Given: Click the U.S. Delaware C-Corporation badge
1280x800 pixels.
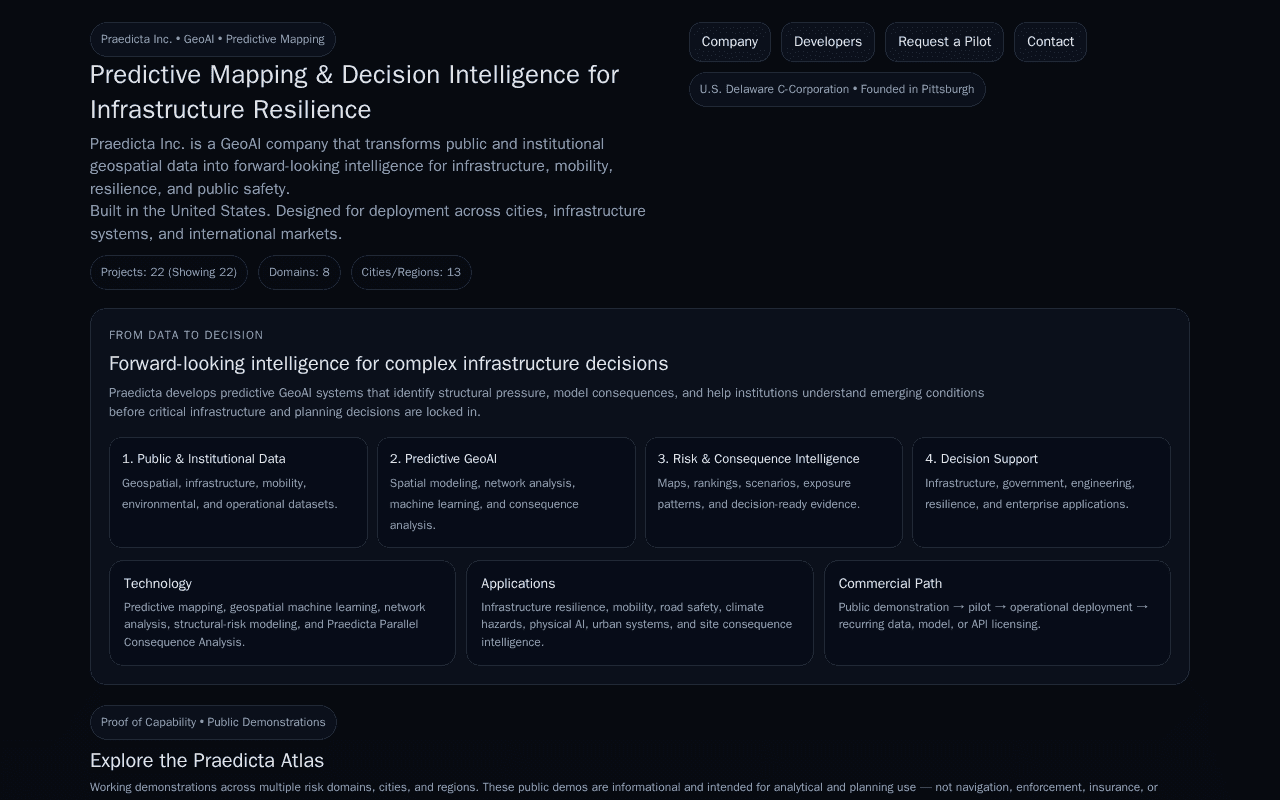Looking at the screenshot, I should 837,89.
